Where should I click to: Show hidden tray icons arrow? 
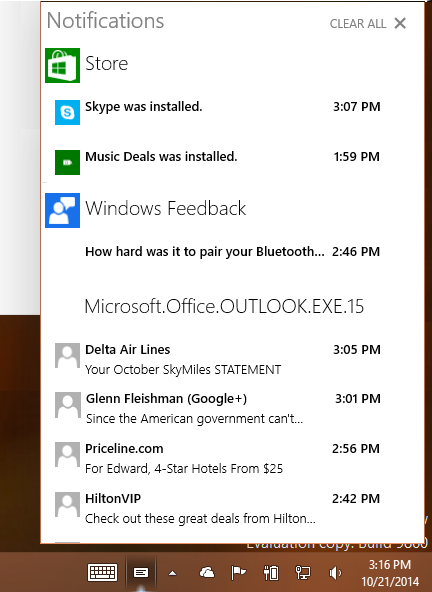click(x=173, y=573)
